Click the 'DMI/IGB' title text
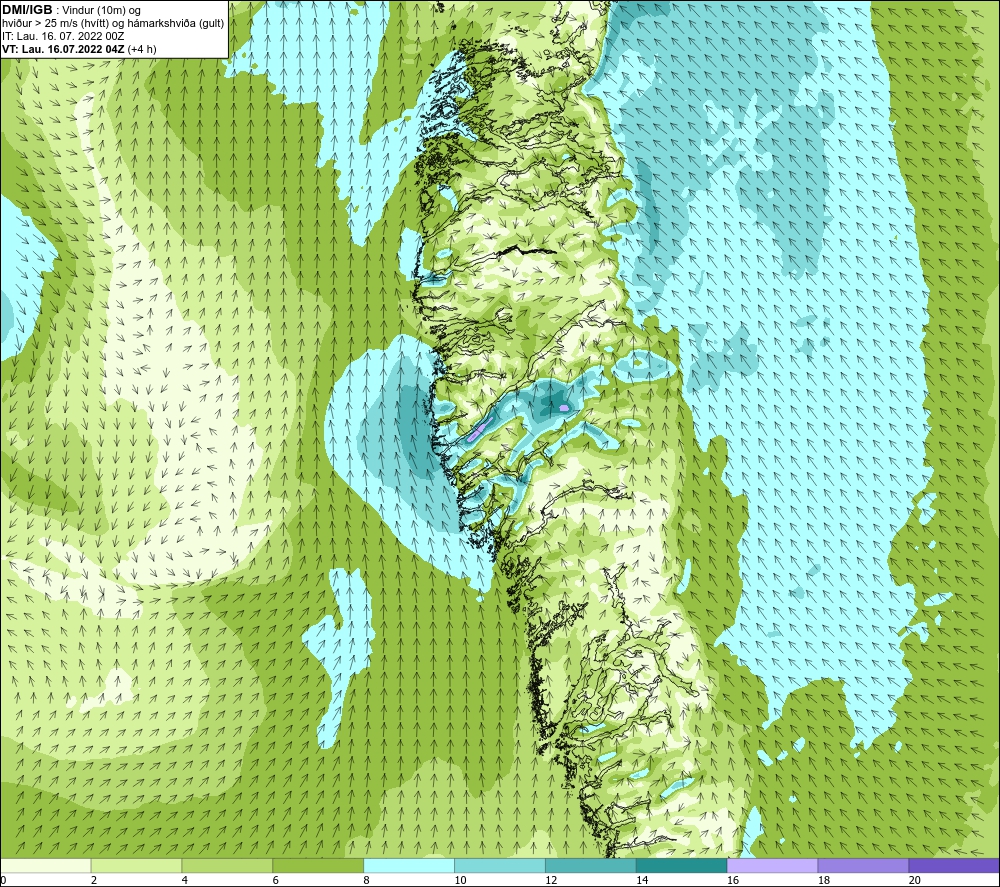Image resolution: width=1000 pixels, height=887 pixels. 27,10
